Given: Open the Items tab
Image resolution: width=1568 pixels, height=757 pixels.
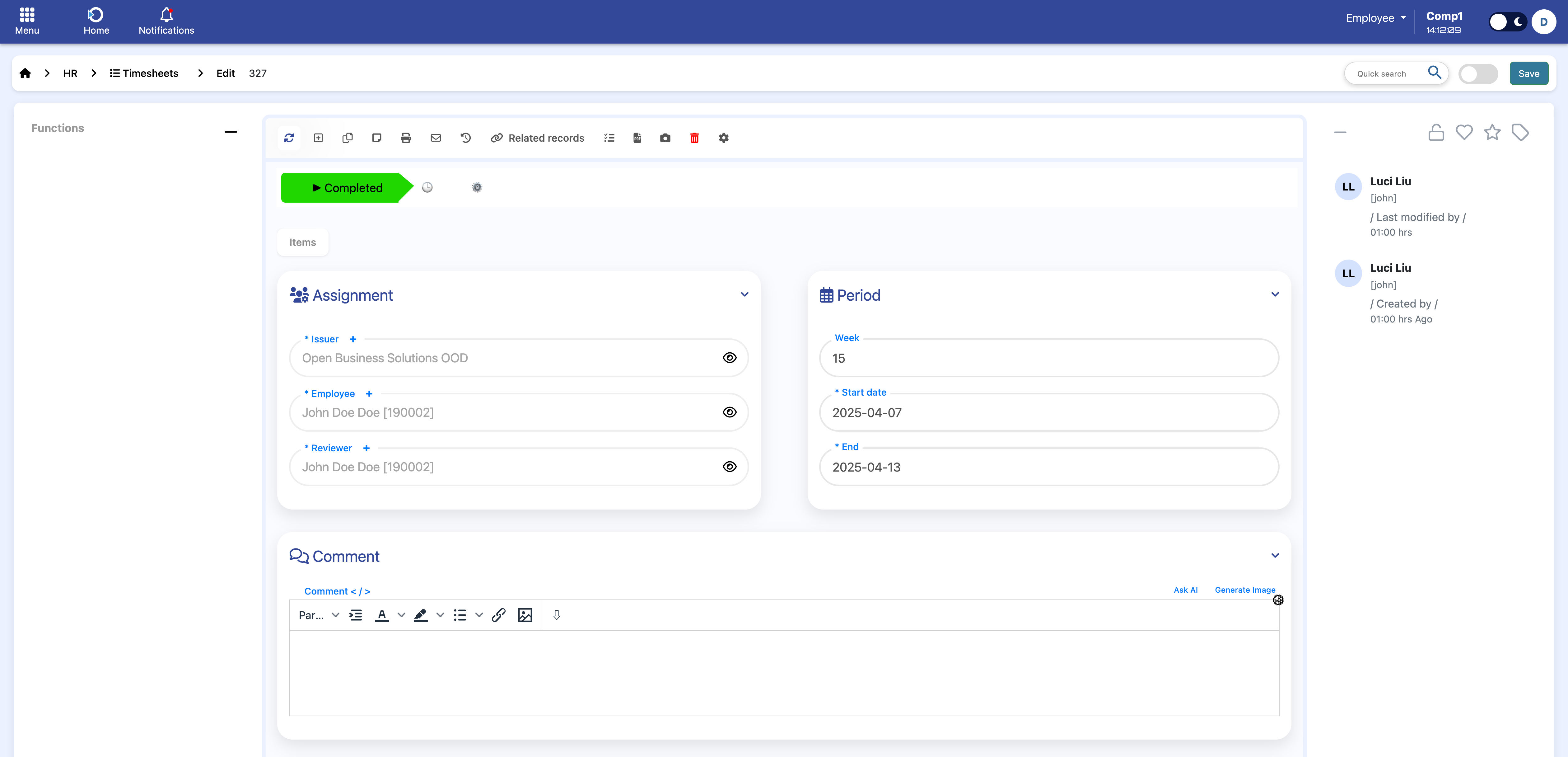Looking at the screenshot, I should click(302, 242).
